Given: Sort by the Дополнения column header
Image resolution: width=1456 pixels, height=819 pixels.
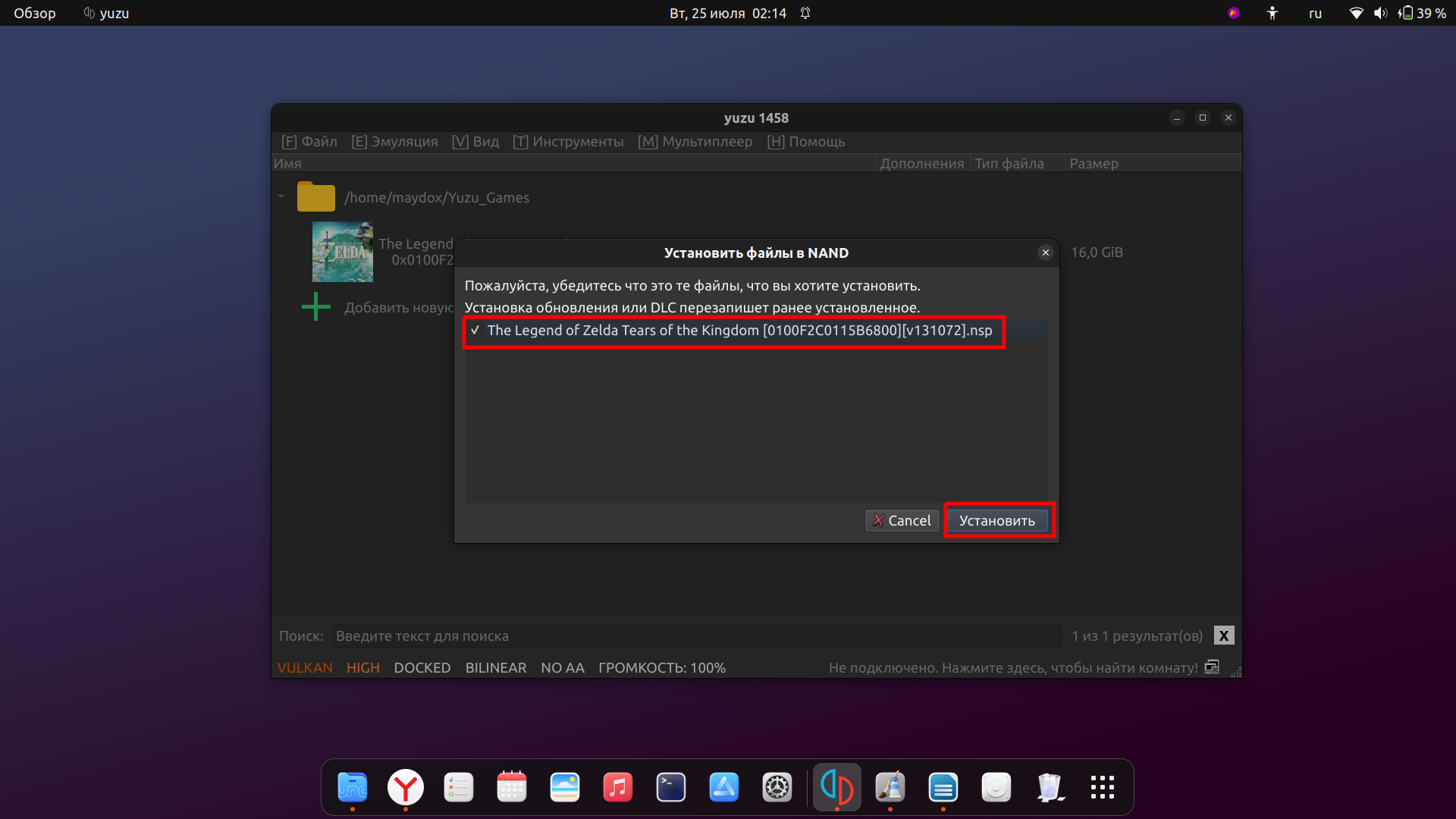Looking at the screenshot, I should point(922,163).
